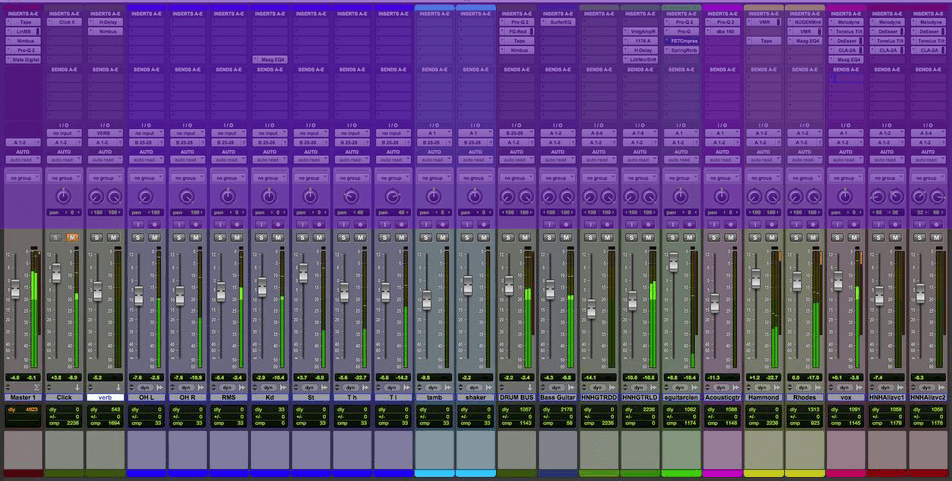Image resolution: width=952 pixels, height=481 pixels.
Task: Open the group selector on Hammond track
Action: (x=763, y=178)
